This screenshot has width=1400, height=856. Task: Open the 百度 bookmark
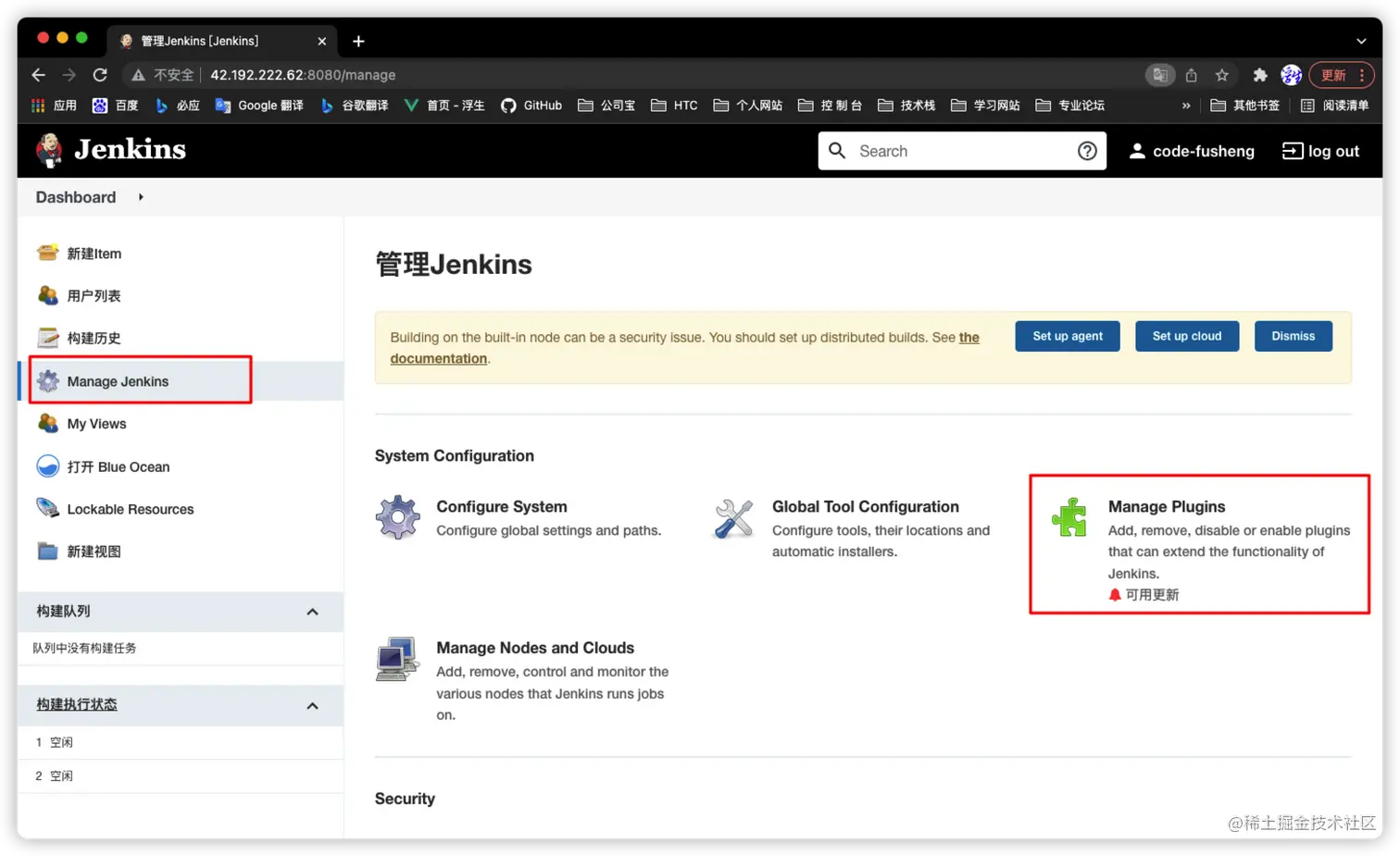coord(116,105)
